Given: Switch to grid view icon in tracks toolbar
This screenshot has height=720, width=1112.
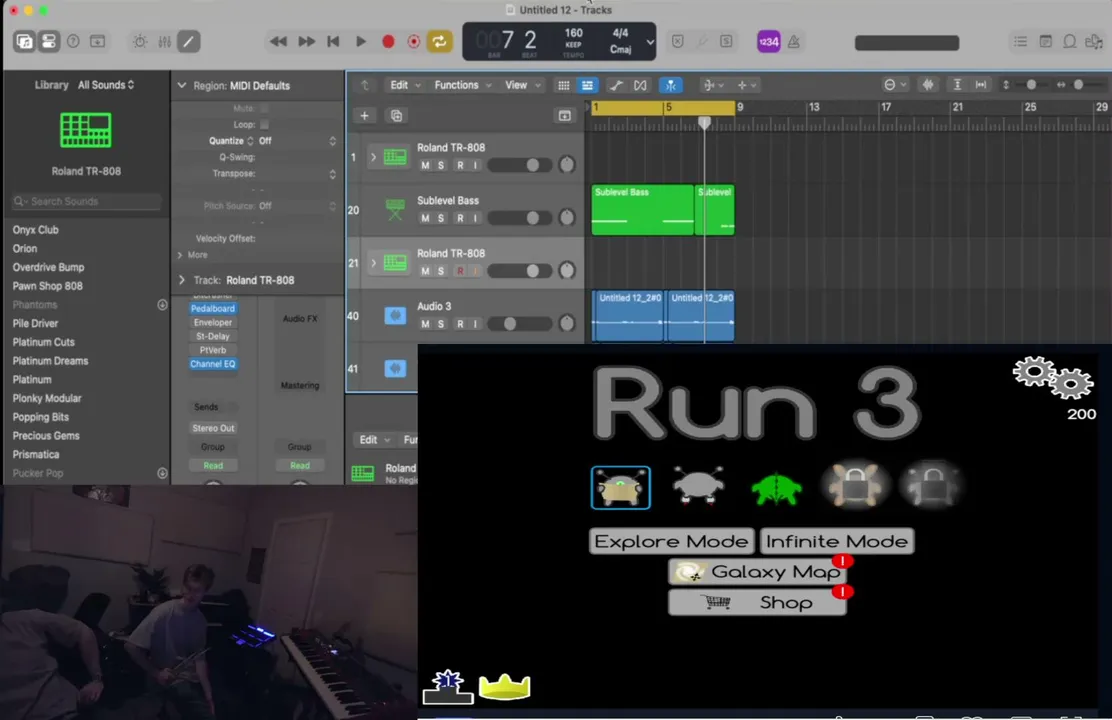Looking at the screenshot, I should [563, 85].
